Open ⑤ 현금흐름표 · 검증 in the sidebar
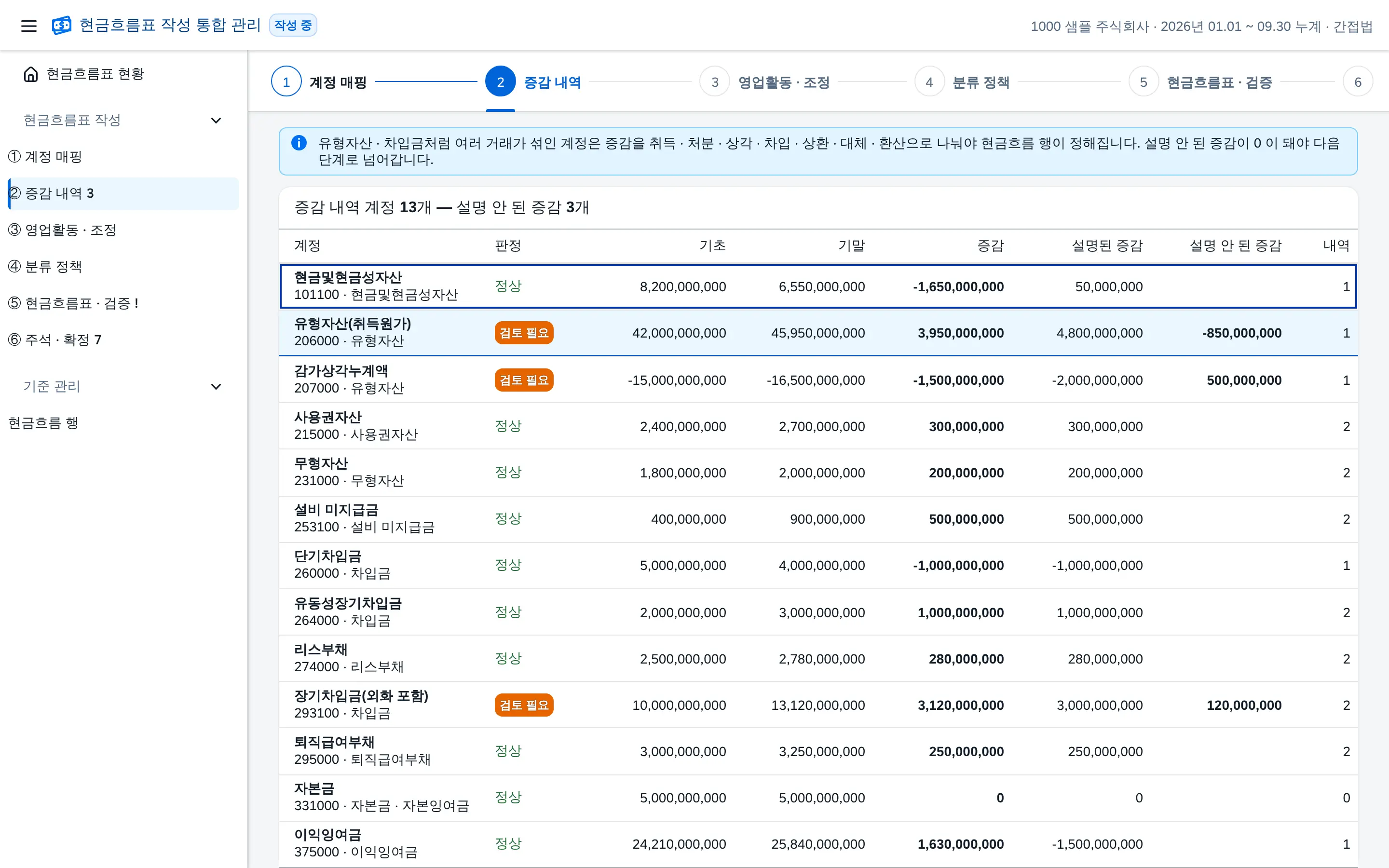This screenshot has height=868, width=1389. pyautogui.click(x=123, y=303)
